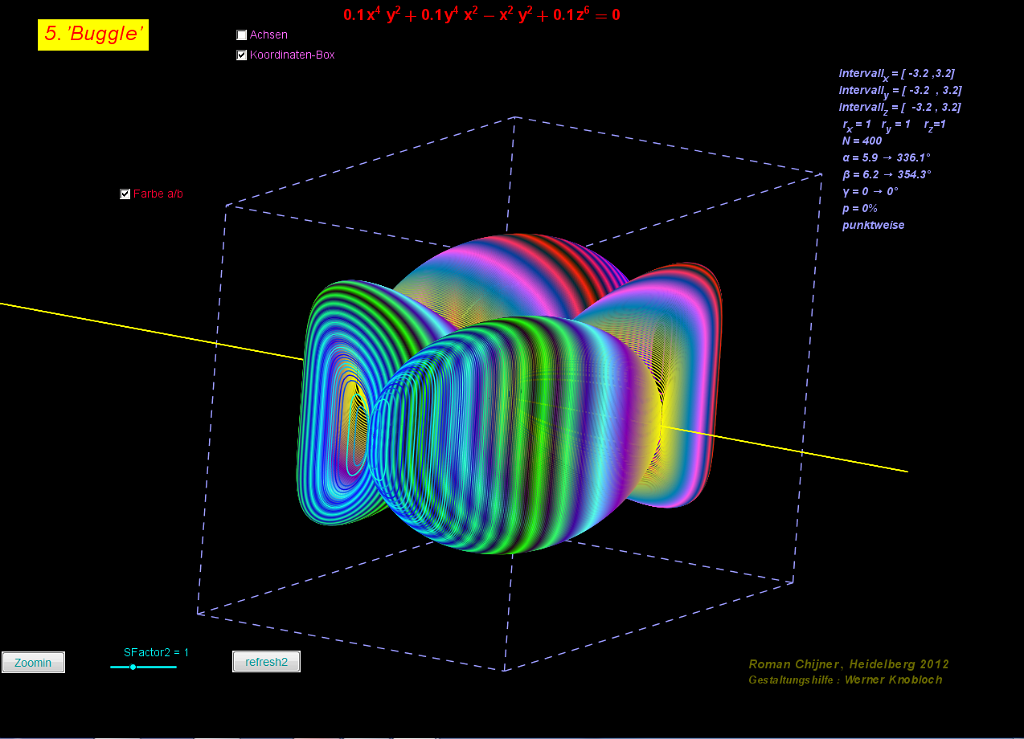This screenshot has width=1024, height=739.
Task: Uncheck the Koordinaten-Box checkbox
Action: [242, 56]
